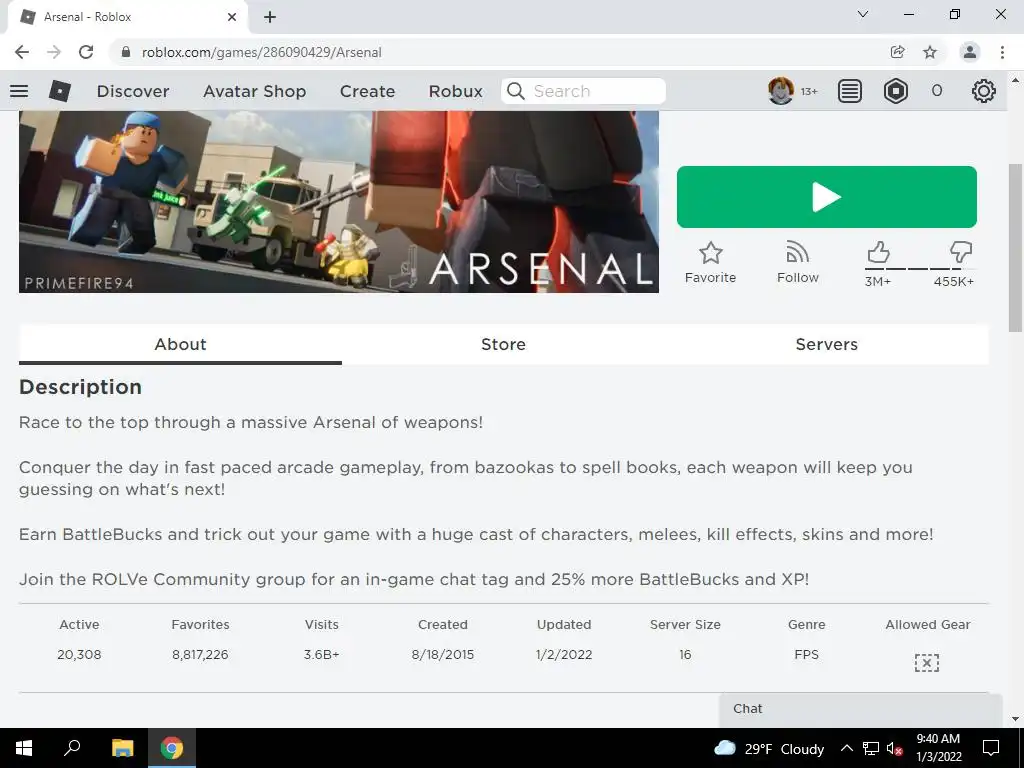Click the 20,308 active players value
This screenshot has height=768, width=1024.
79,654
